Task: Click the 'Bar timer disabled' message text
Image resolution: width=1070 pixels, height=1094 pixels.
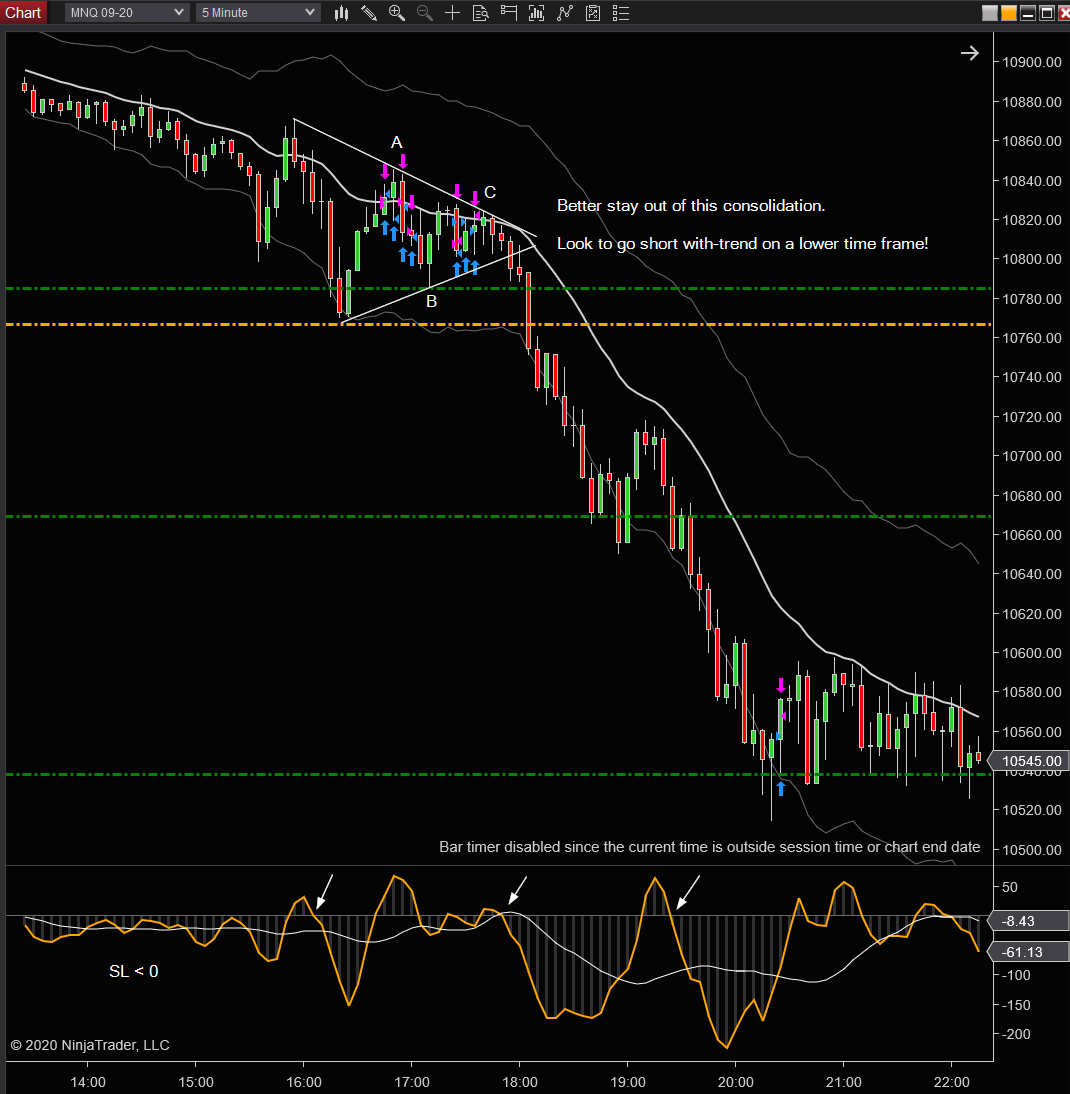Action: tap(709, 847)
